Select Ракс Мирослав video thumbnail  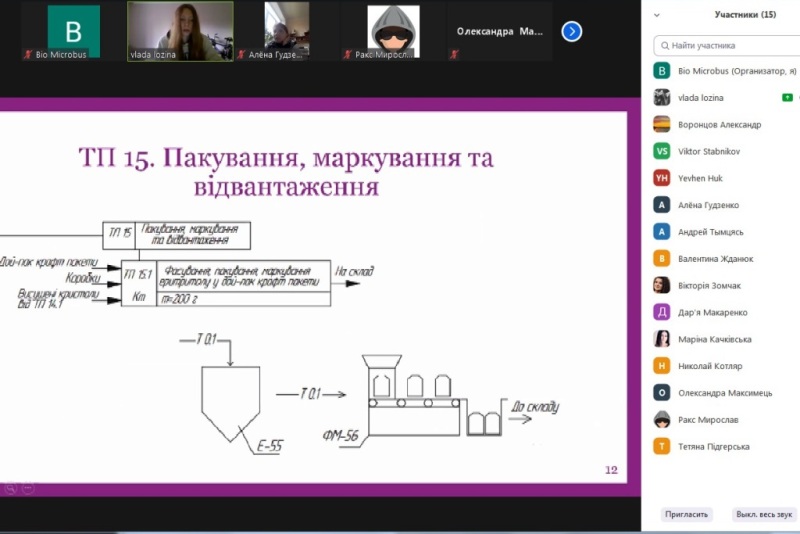(x=393, y=32)
